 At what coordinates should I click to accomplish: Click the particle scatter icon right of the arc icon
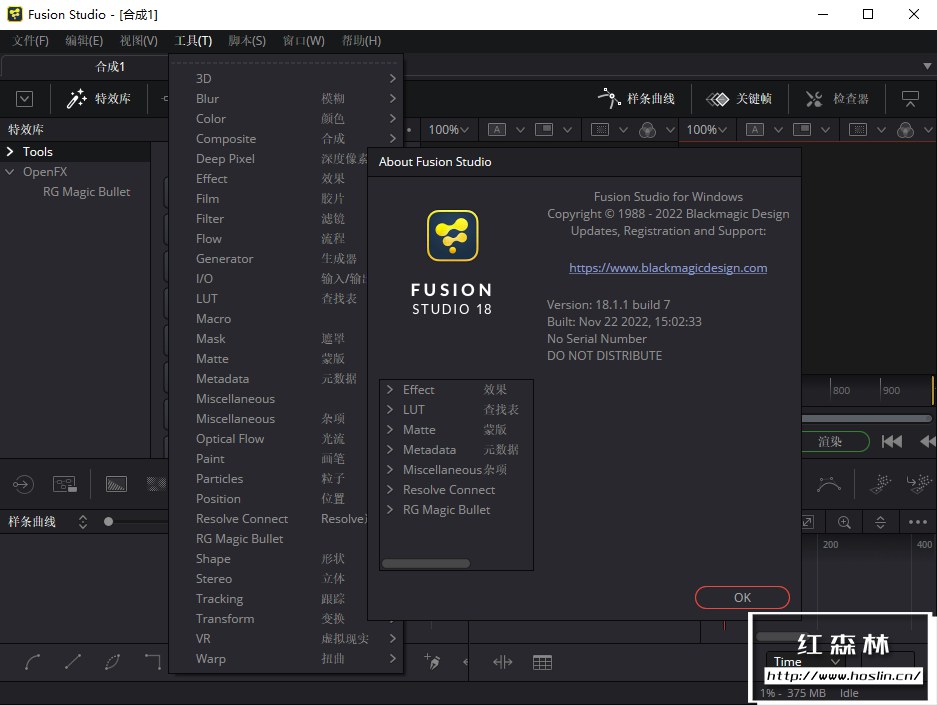(x=880, y=483)
